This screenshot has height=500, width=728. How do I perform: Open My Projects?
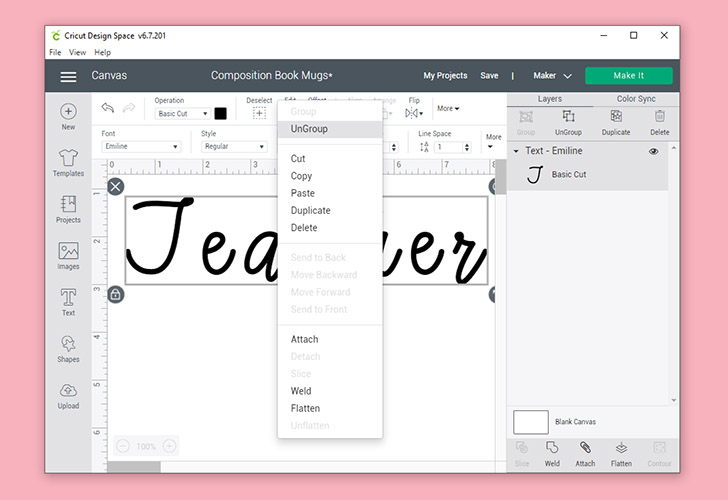445,76
